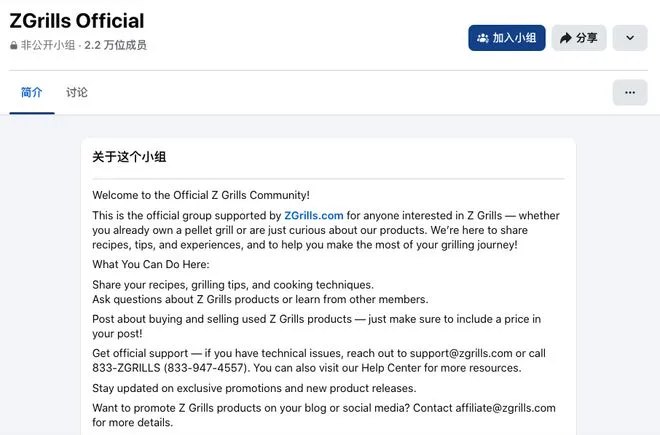Open the ZGrills.com link

pyautogui.click(x=314, y=215)
